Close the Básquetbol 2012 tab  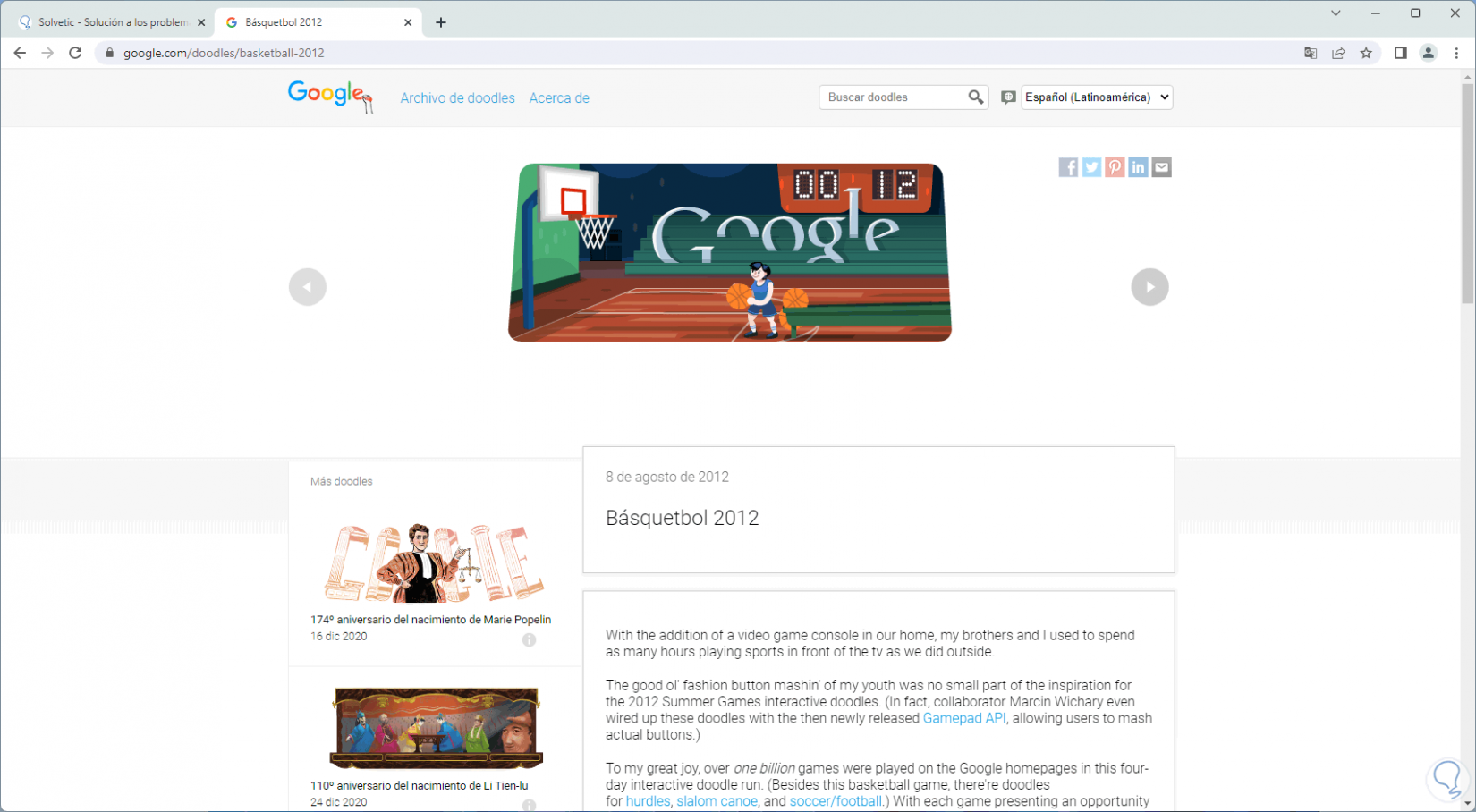tap(408, 22)
